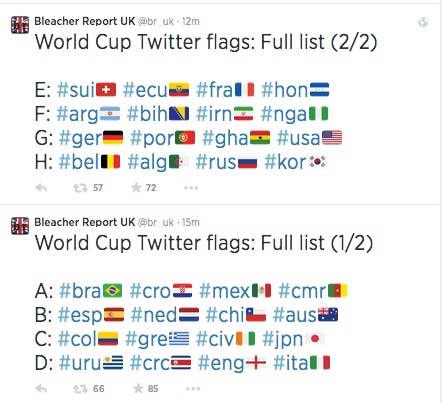Favorite the tweet with 85 stars
This screenshot has width=442, height=403.
(138, 388)
